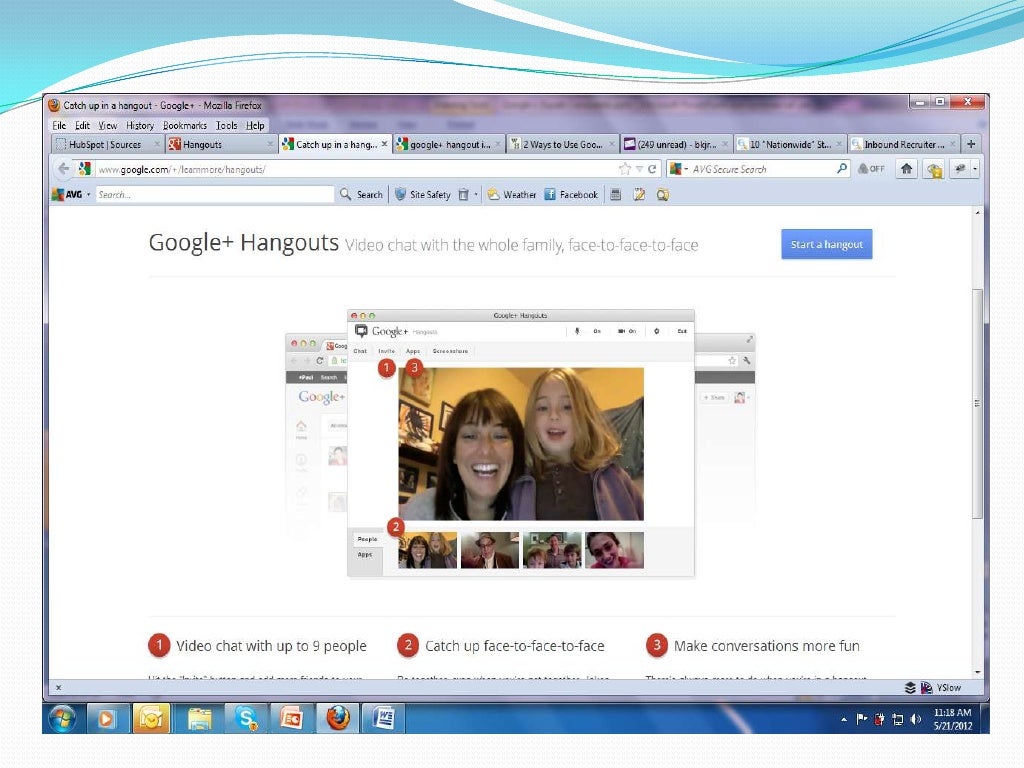1024x768 pixels.
Task: Switch to the google+ hangout tab
Action: point(449,144)
